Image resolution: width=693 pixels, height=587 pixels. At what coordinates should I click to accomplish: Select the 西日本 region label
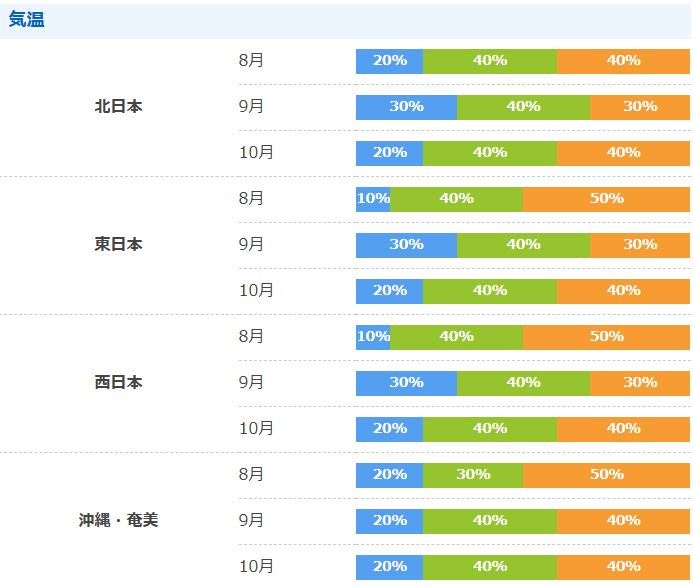coord(118,382)
